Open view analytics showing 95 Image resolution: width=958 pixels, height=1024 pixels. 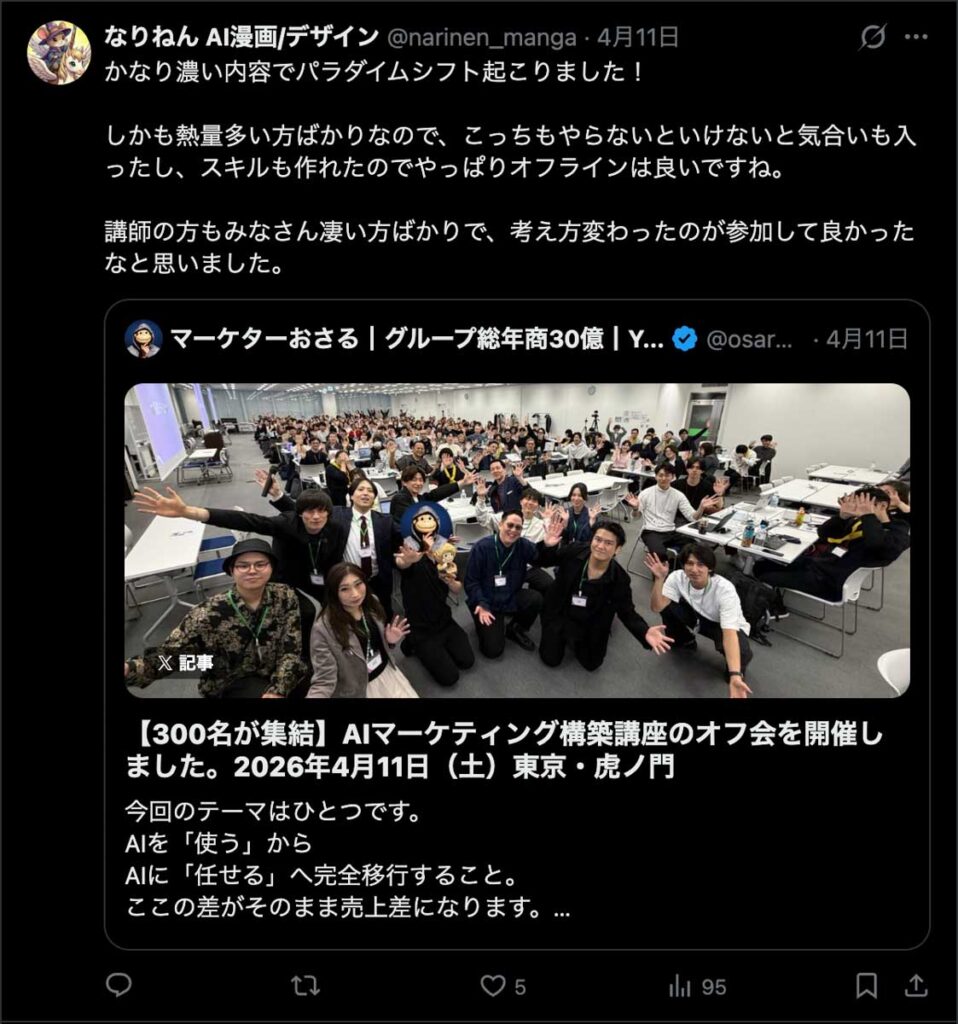coord(697,986)
